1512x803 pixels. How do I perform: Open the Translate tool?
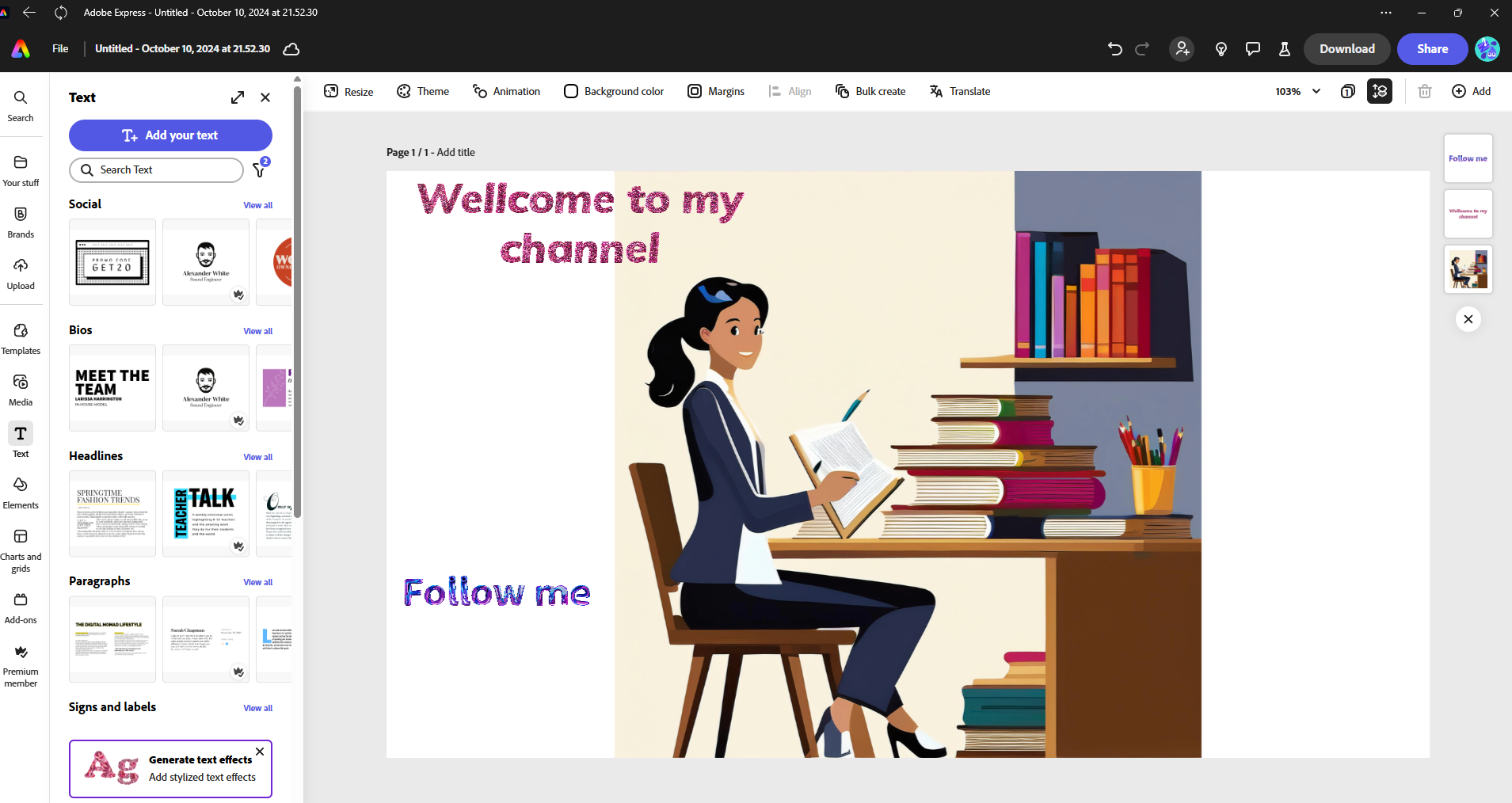tap(960, 91)
